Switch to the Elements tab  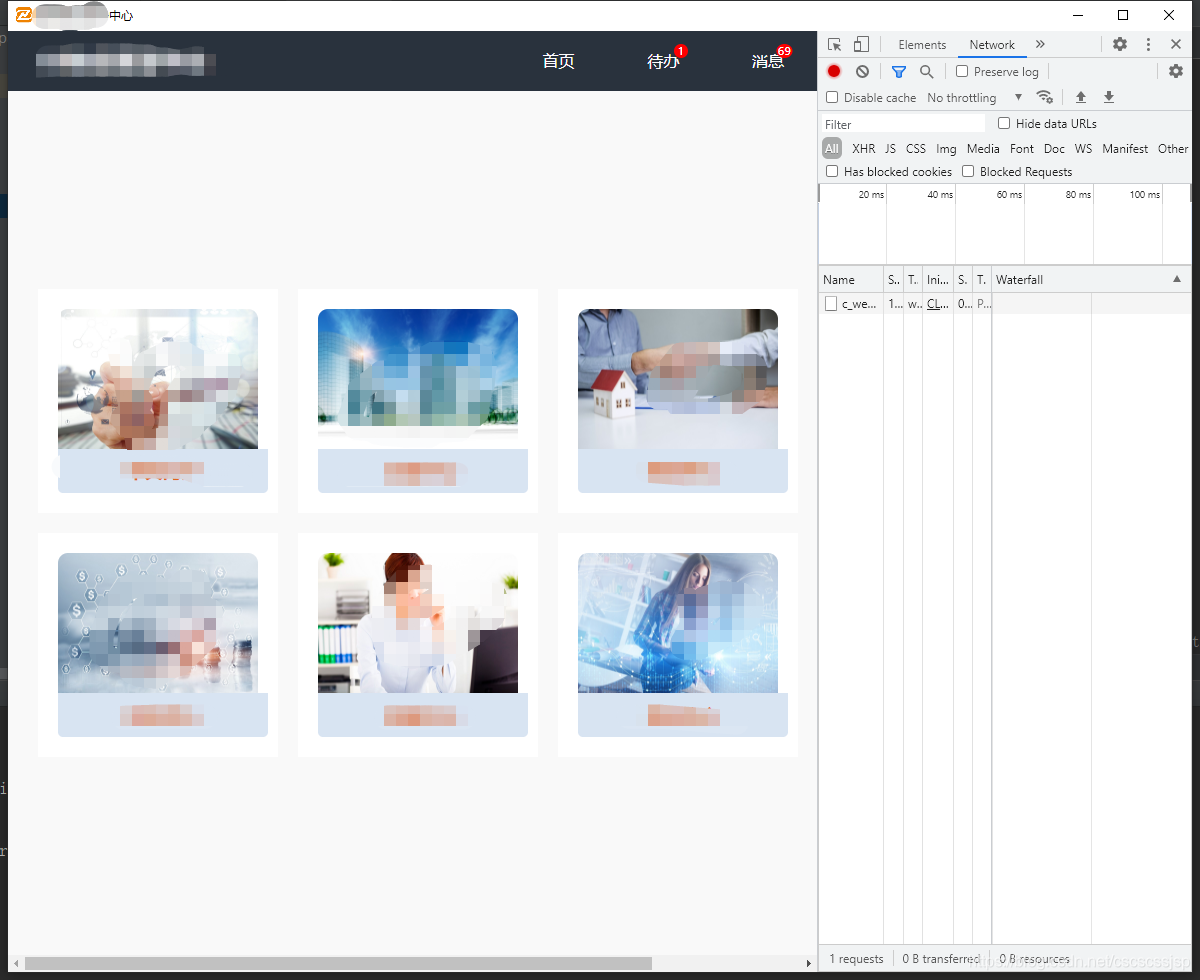click(922, 45)
